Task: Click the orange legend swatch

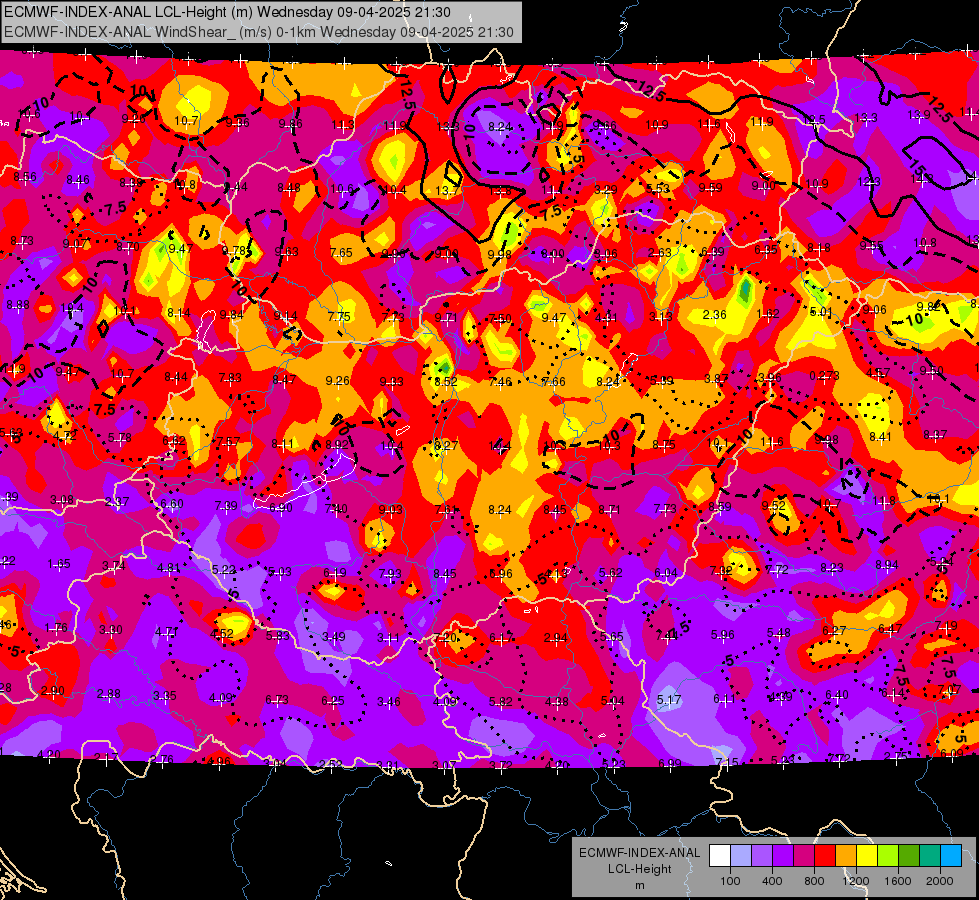Action: (846, 856)
